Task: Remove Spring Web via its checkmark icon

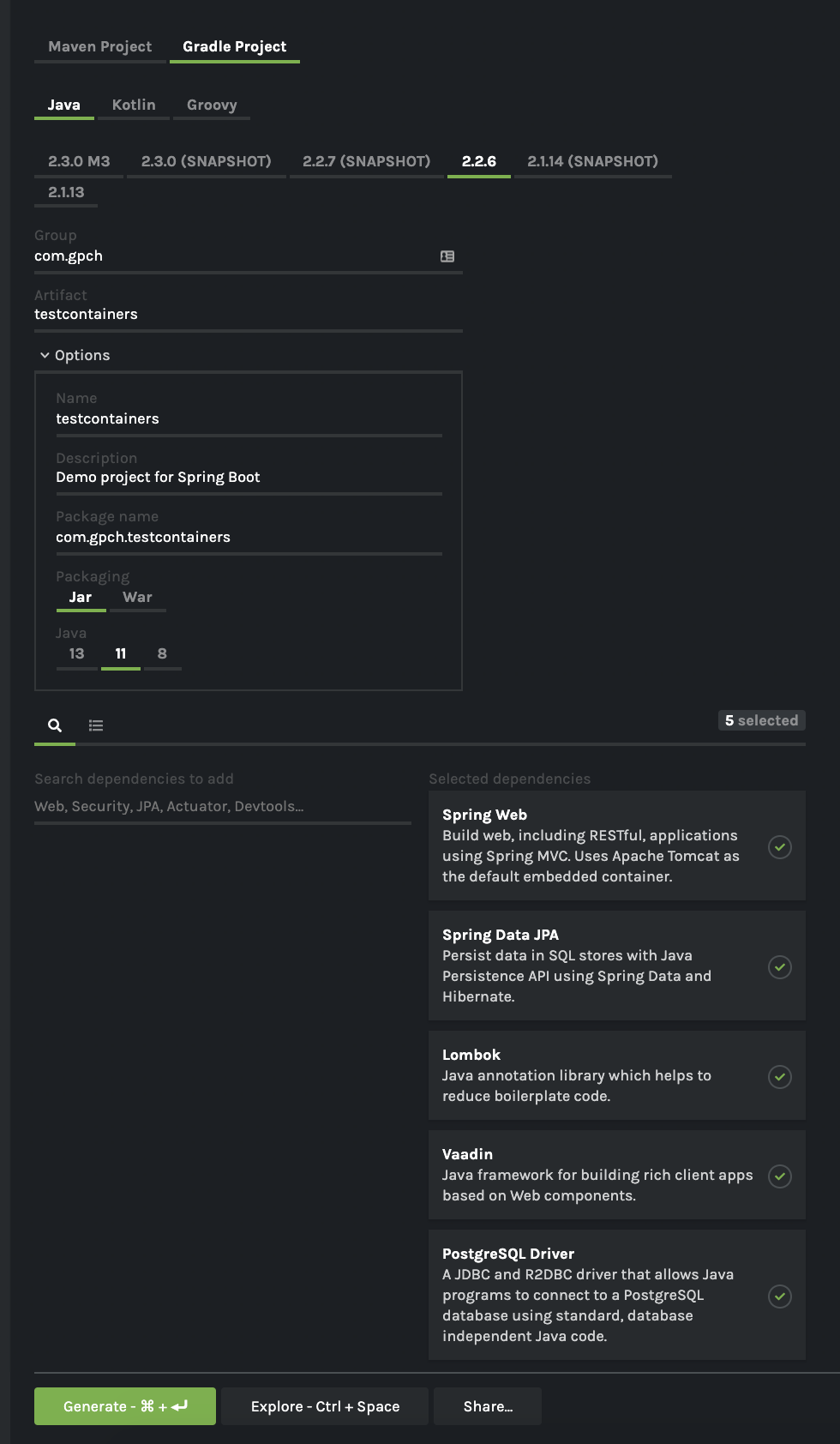Action: pos(780,847)
